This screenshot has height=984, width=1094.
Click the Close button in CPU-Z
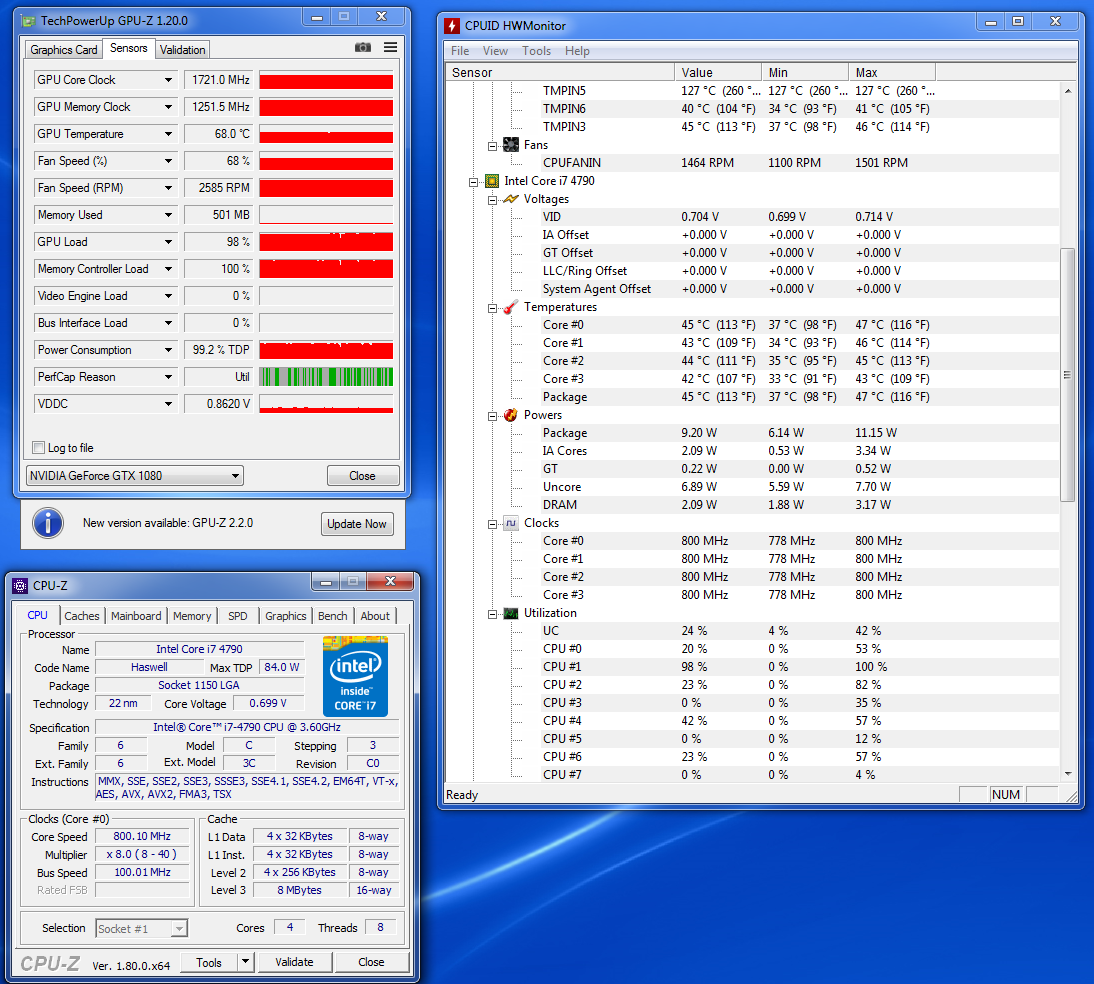click(x=371, y=962)
